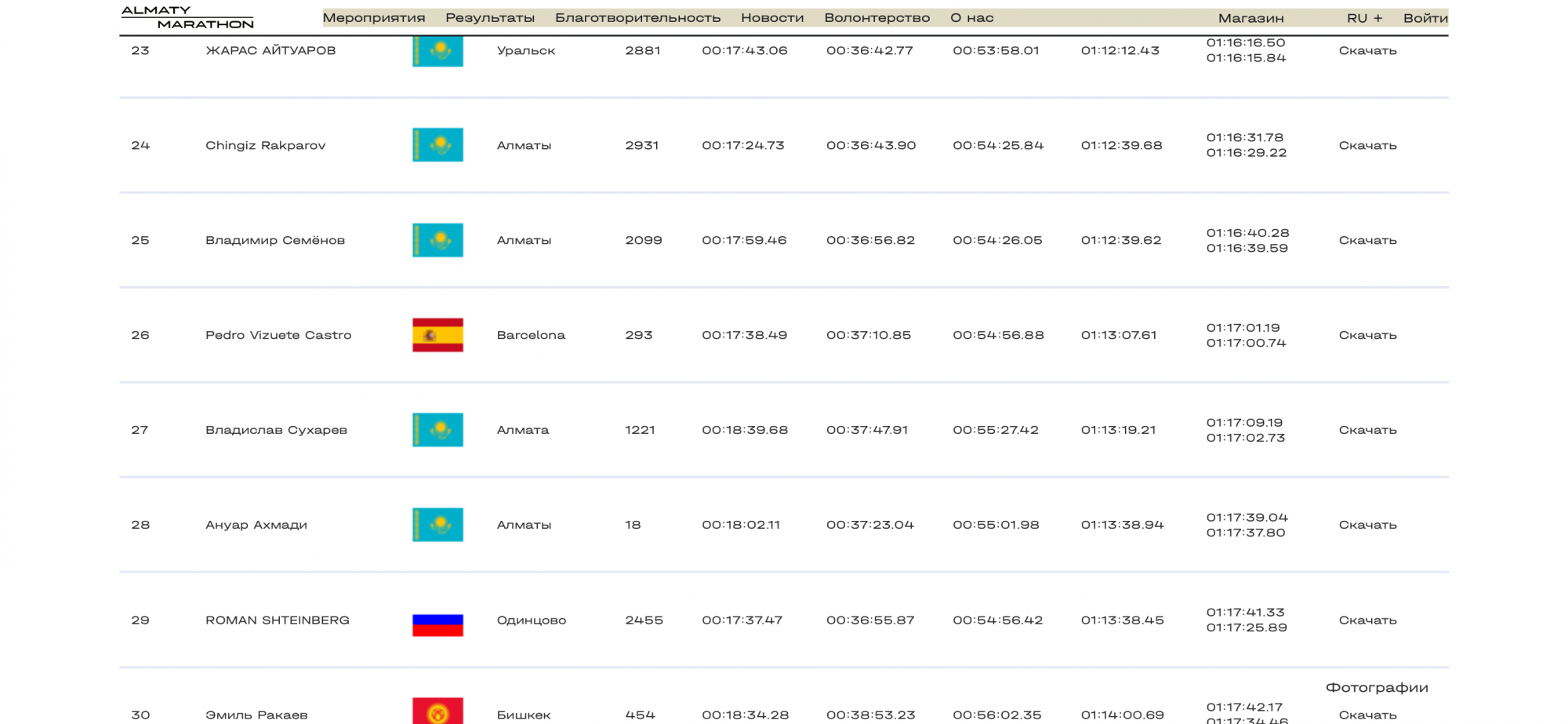The image size is (1568, 724).
Task: Click the Kazakhstan flag beside Ануар Ахмади
Action: coord(437,525)
